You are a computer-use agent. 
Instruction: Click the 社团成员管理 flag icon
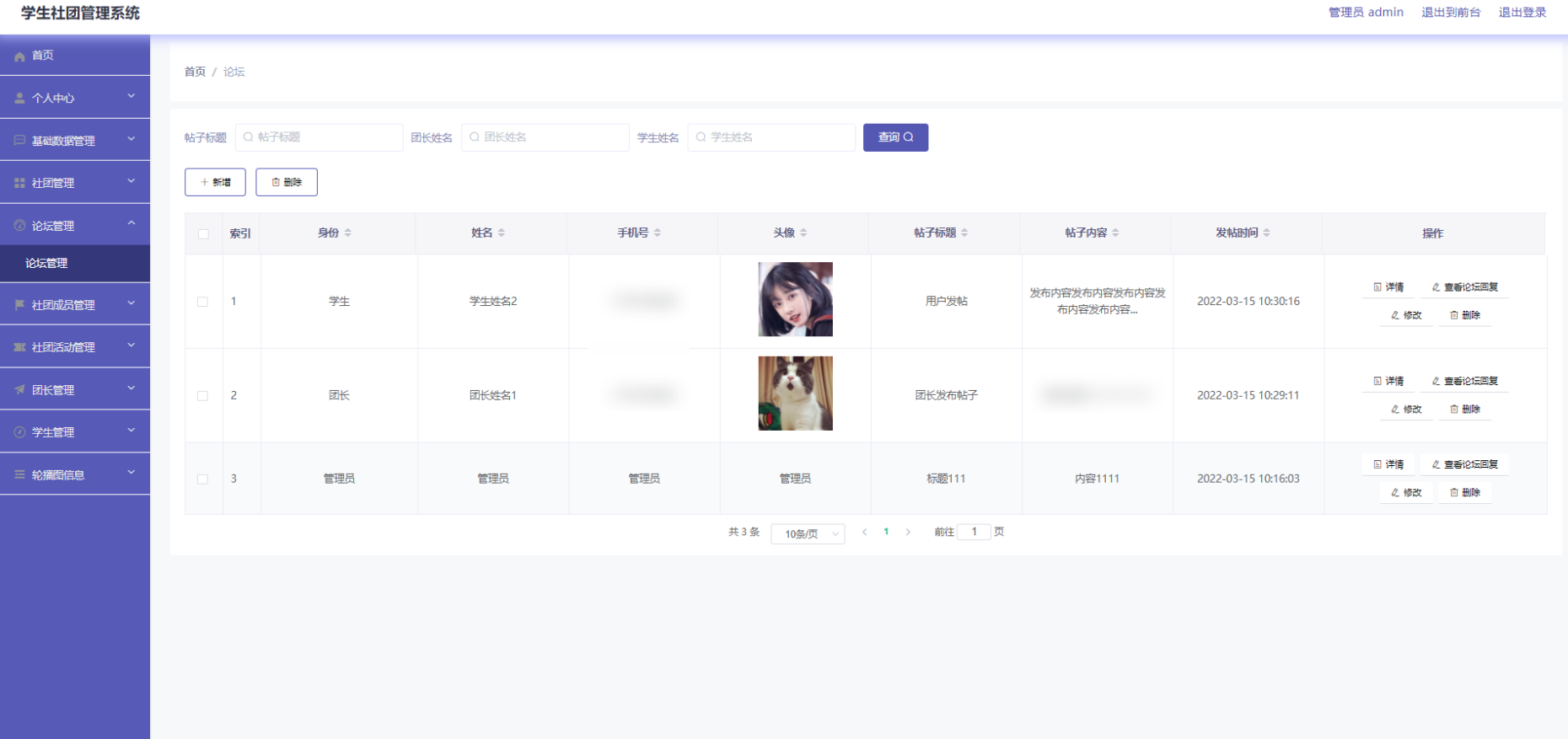tap(19, 305)
